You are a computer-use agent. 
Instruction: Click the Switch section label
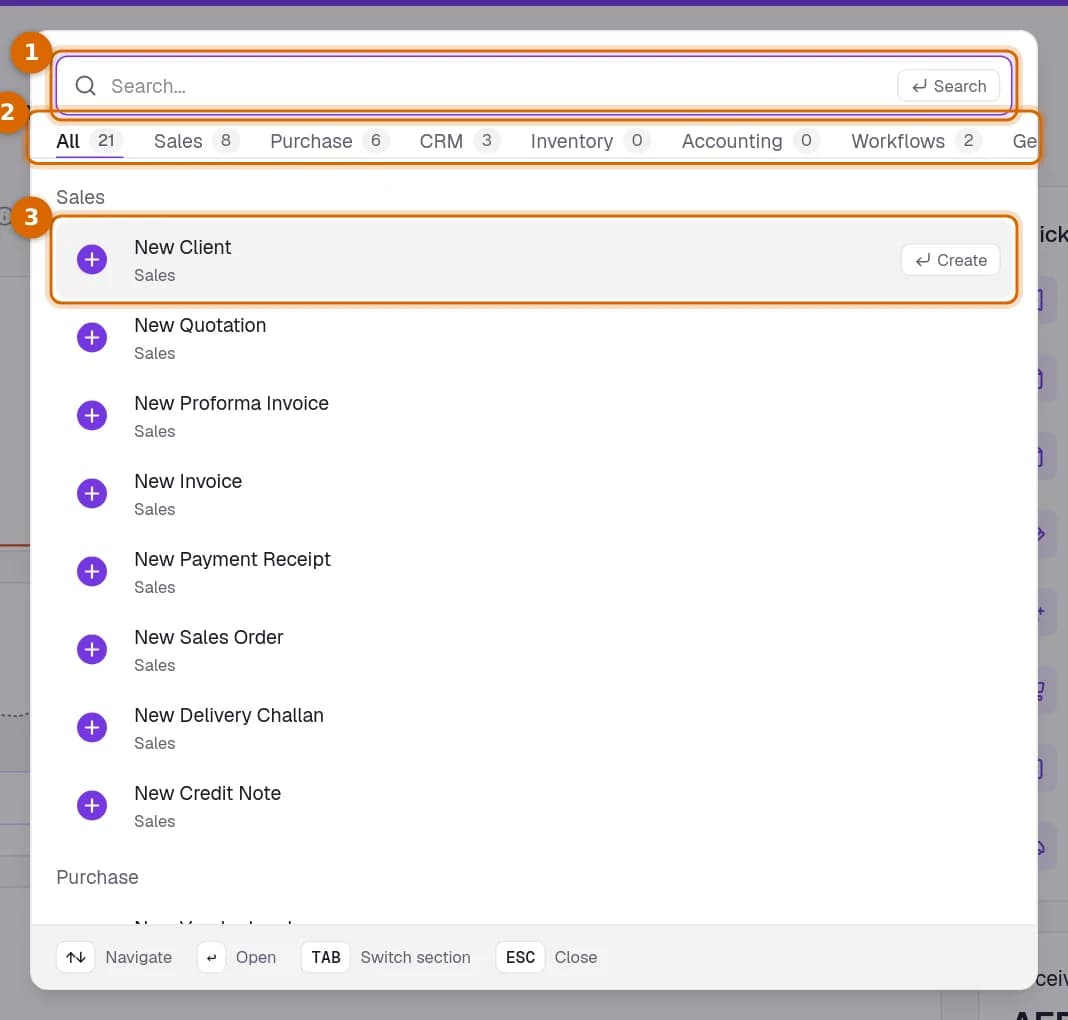point(415,957)
